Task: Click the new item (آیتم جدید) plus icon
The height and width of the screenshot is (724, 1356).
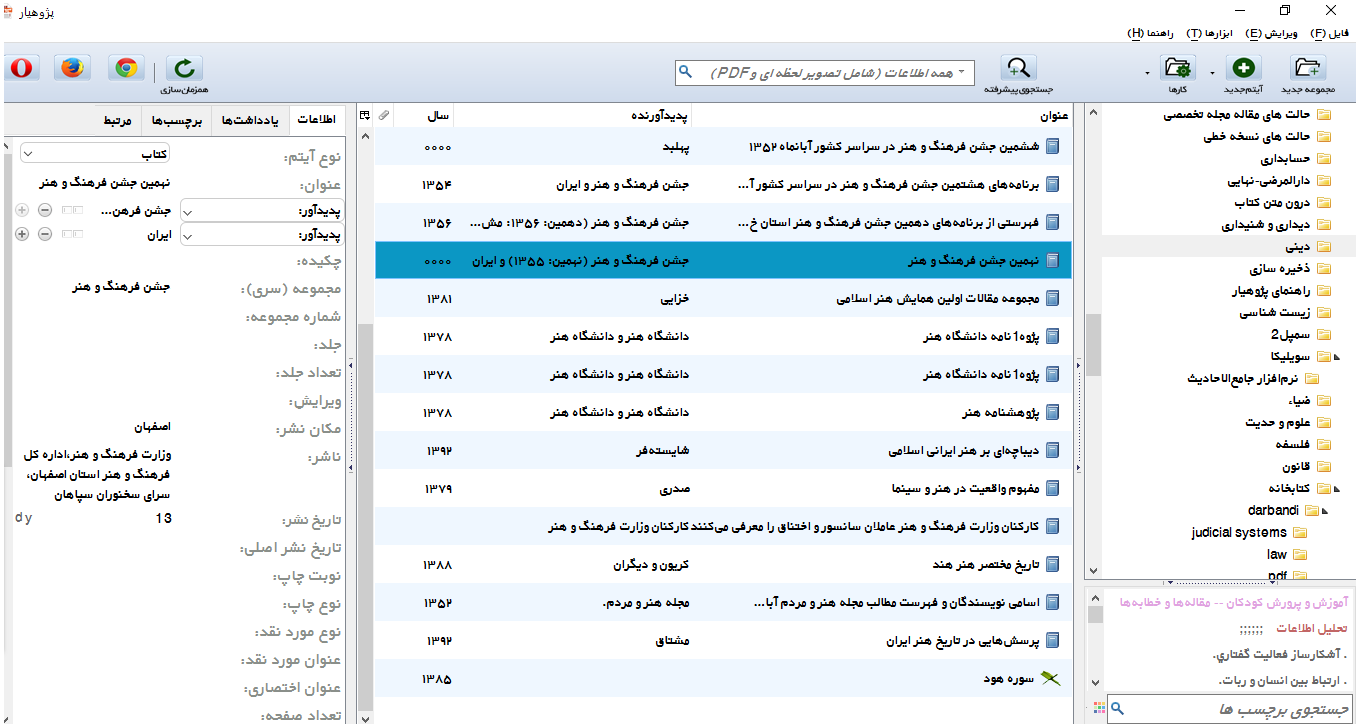Action: tap(1243, 68)
